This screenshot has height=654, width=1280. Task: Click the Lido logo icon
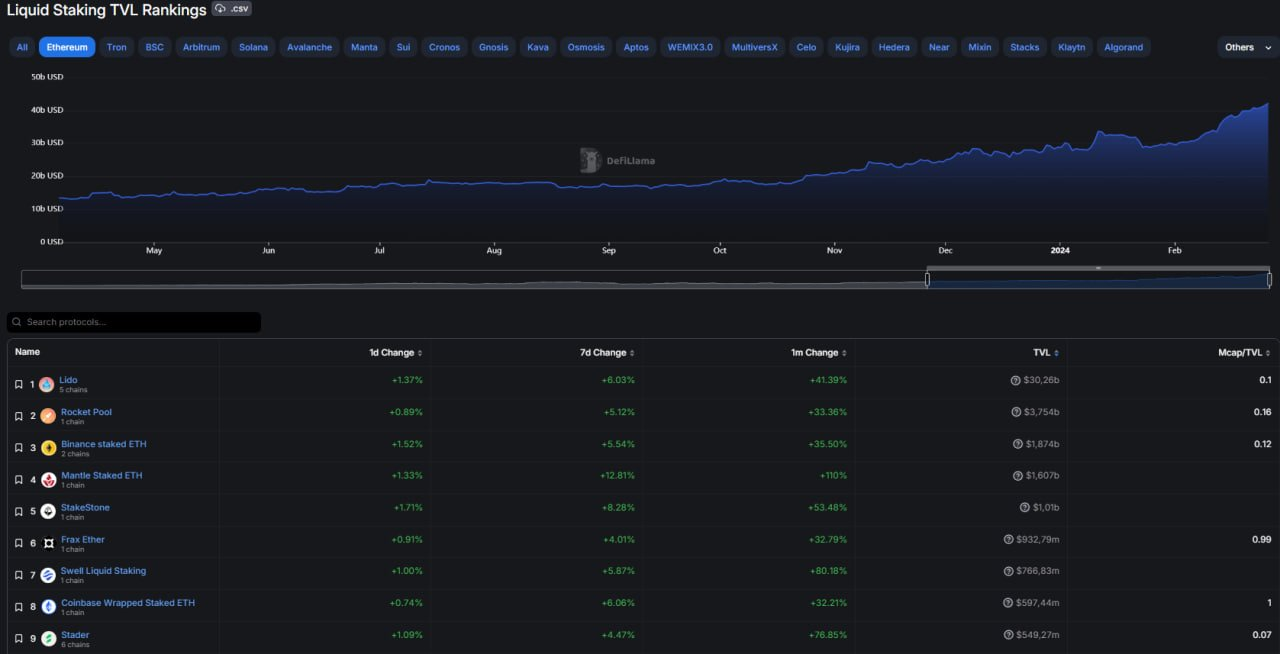click(47, 384)
